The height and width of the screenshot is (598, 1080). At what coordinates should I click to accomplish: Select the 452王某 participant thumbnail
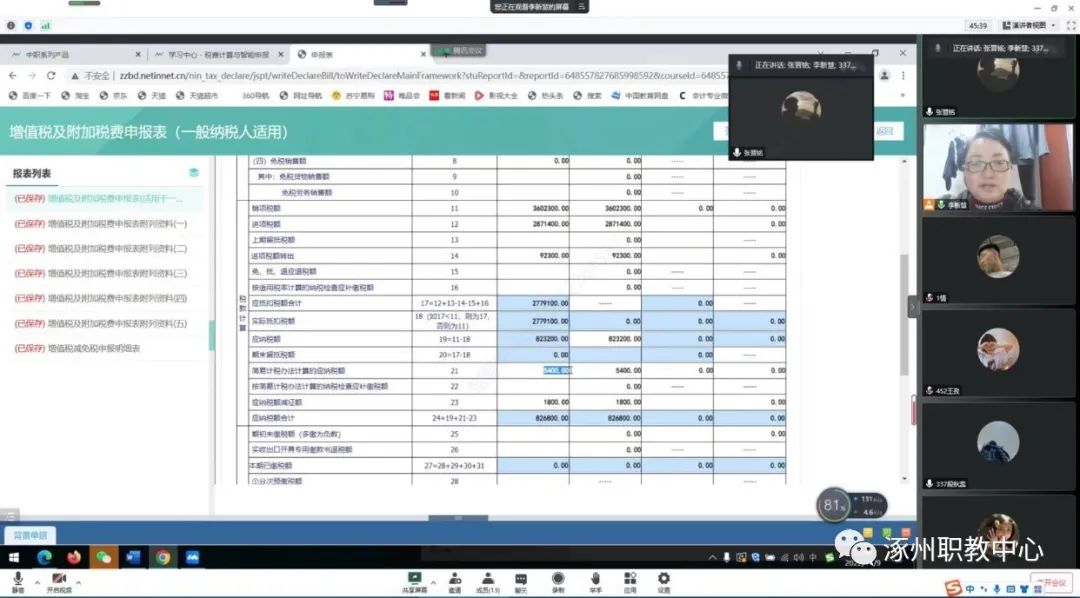point(998,351)
